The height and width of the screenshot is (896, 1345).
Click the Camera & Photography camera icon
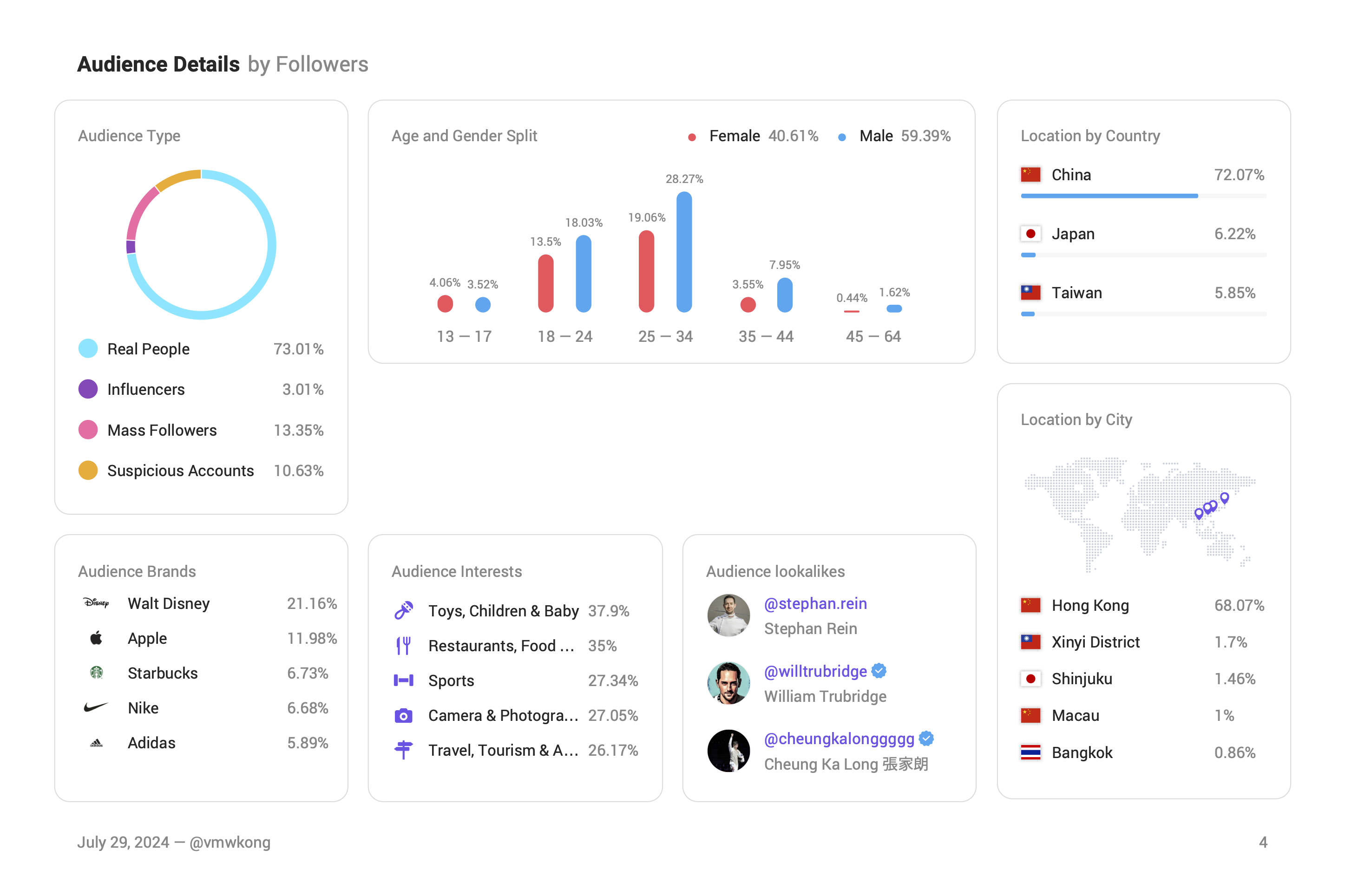(x=404, y=715)
